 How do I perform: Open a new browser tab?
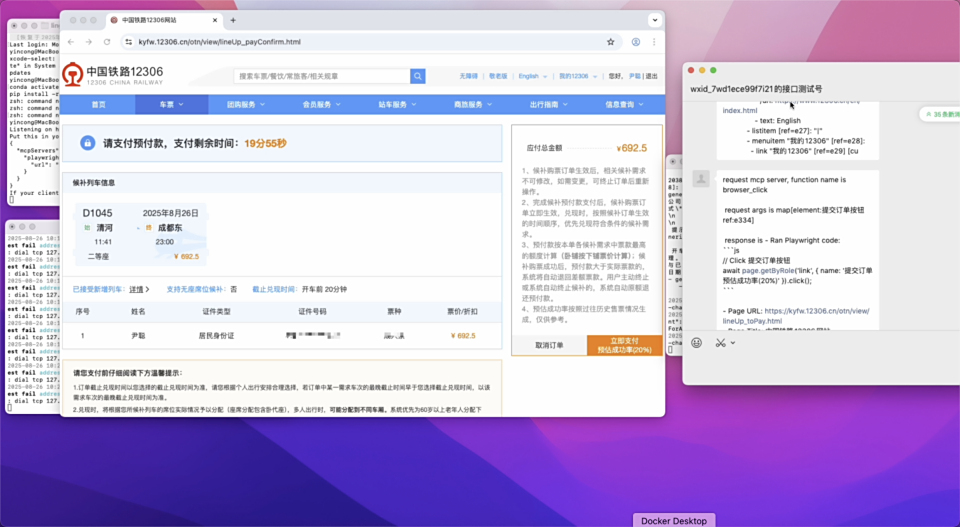(x=233, y=20)
